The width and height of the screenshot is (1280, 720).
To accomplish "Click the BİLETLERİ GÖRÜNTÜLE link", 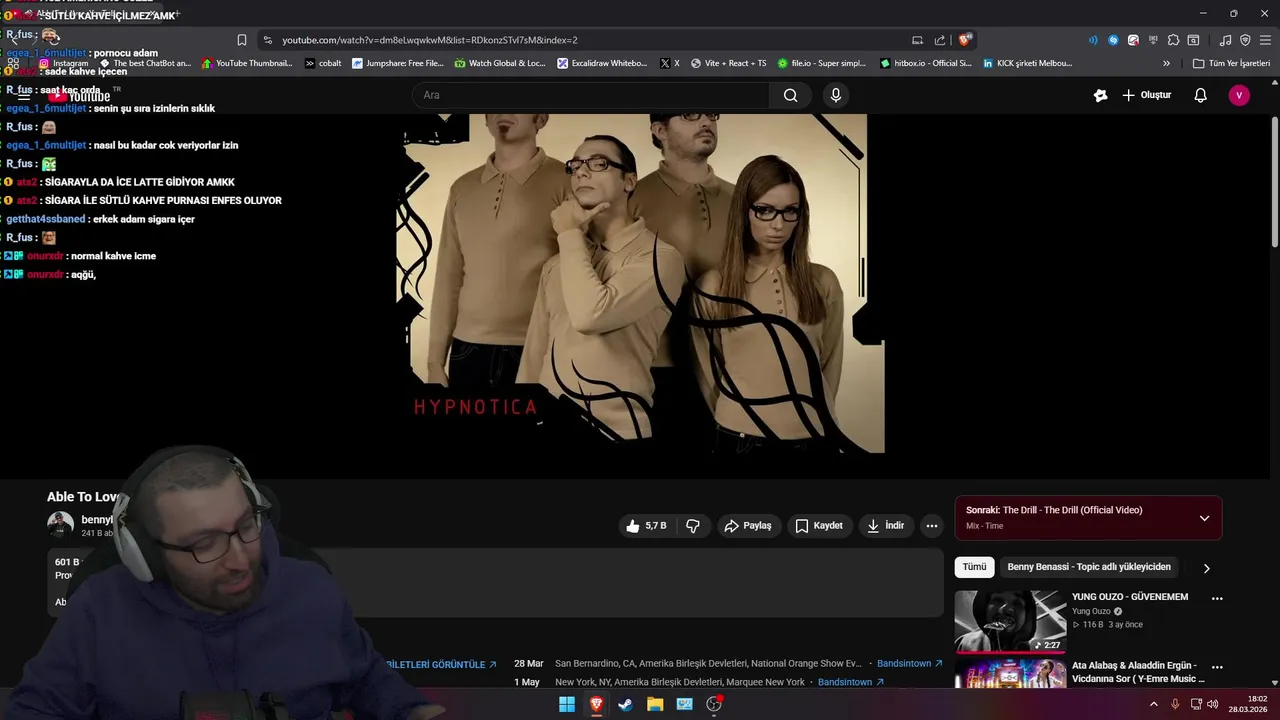I will click(441, 664).
